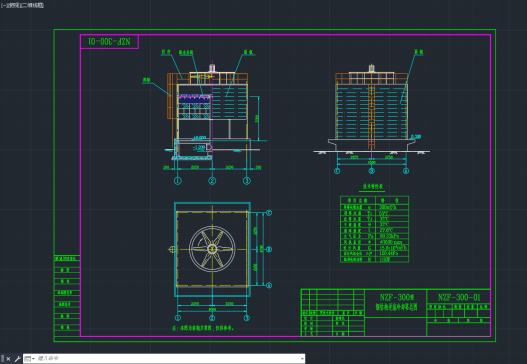Screen dimensions: 527x364
Task: Select the mirrored NZF-300-01 label in the magenta box
Action: point(109,41)
